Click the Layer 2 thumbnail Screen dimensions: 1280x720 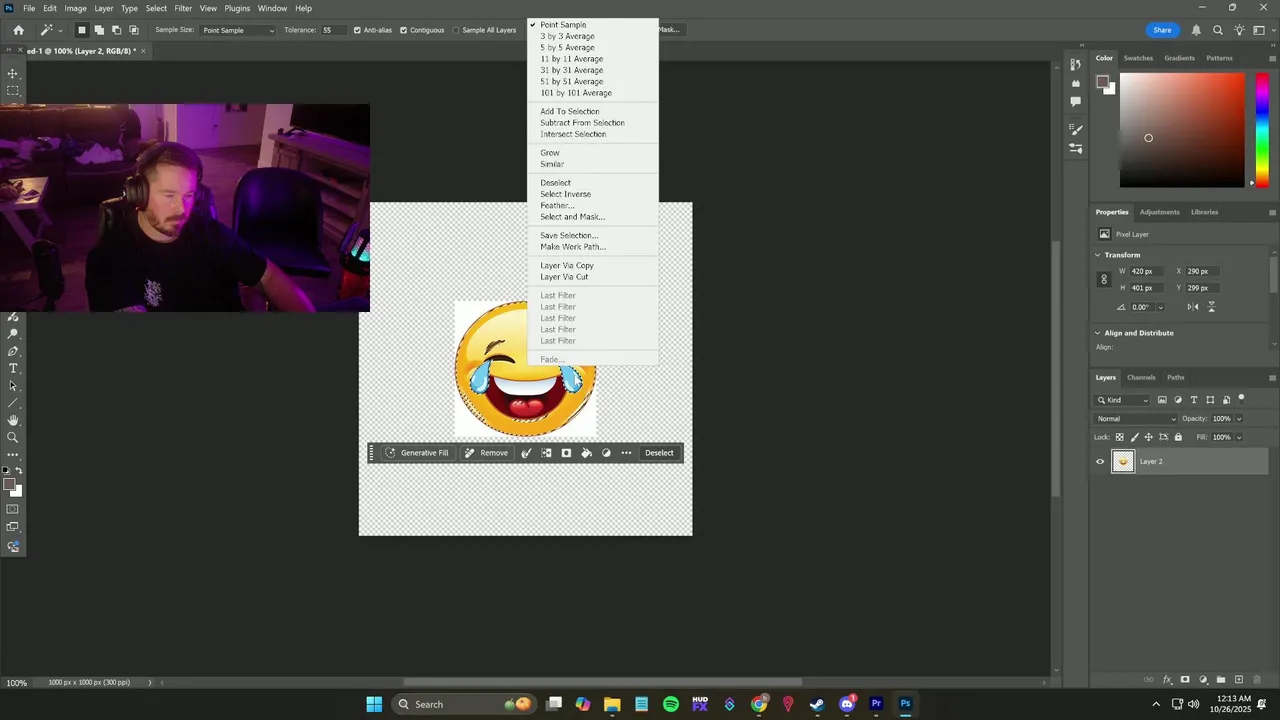click(x=1124, y=461)
